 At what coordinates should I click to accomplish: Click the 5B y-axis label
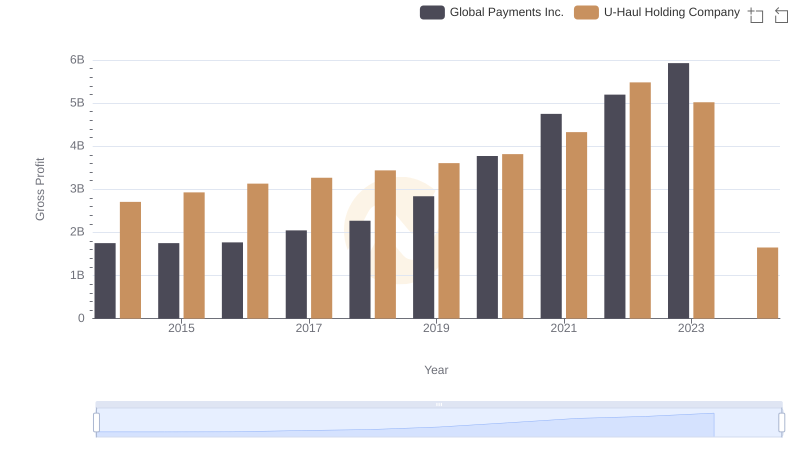click(77, 103)
